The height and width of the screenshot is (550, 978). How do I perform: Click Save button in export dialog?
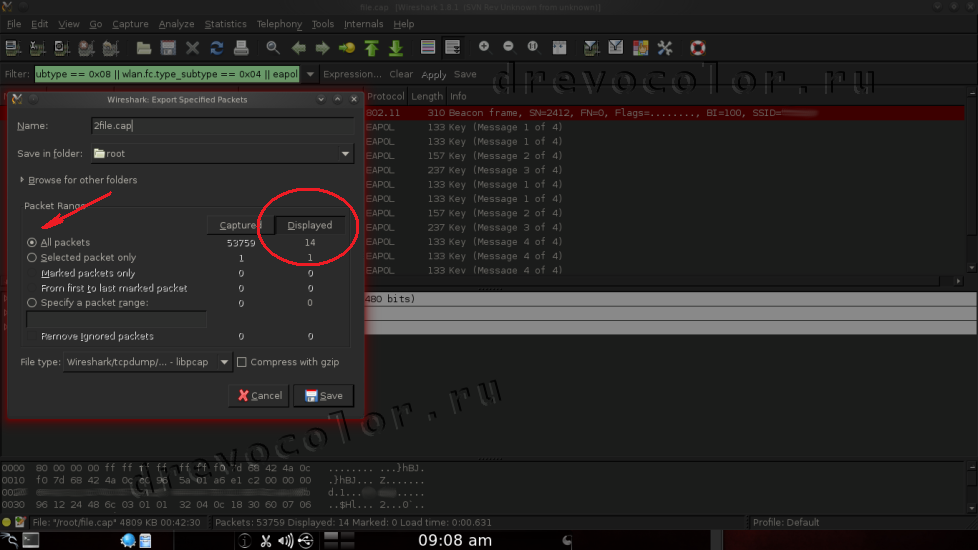point(324,395)
